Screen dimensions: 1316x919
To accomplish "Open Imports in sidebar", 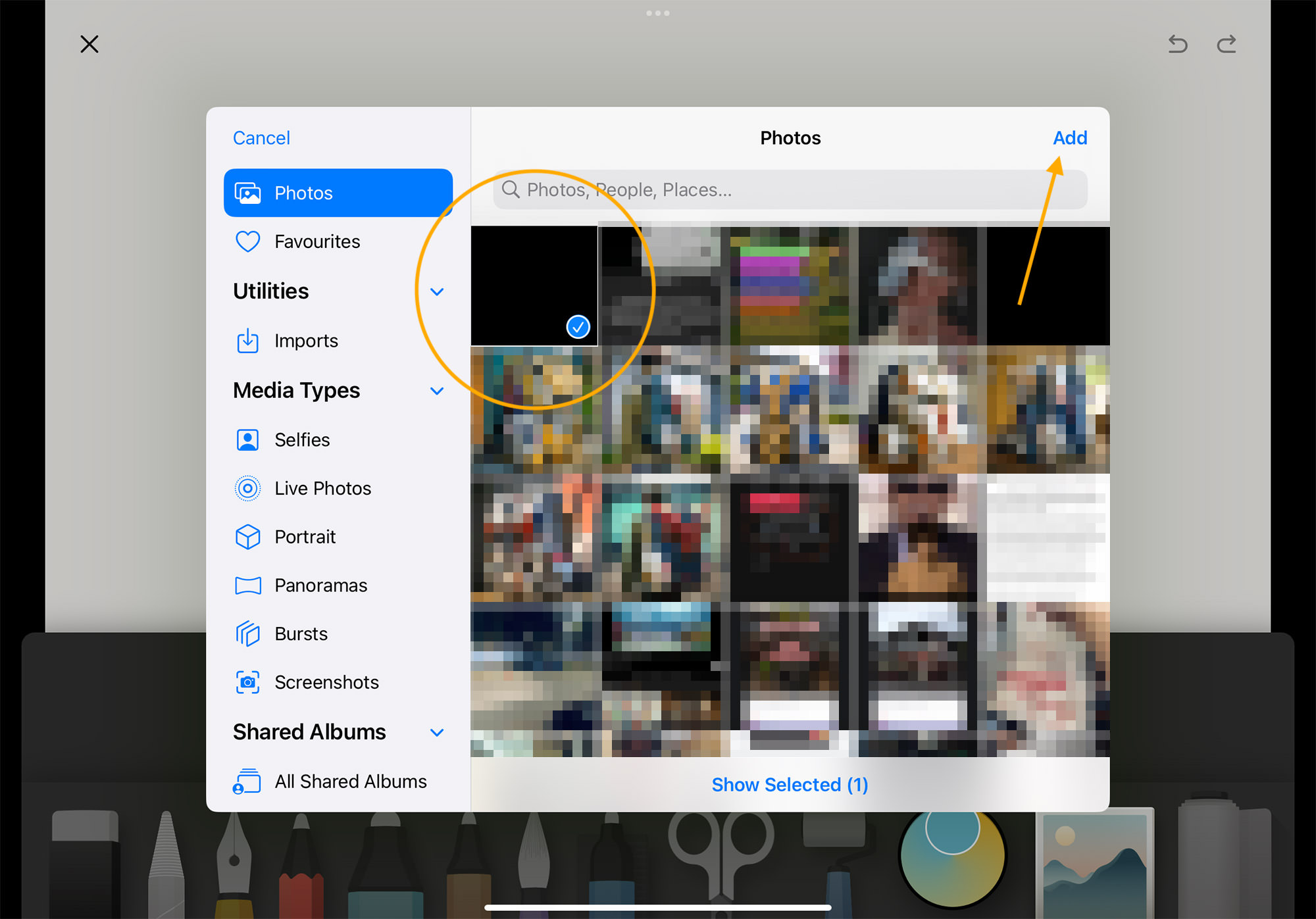I will click(338, 341).
